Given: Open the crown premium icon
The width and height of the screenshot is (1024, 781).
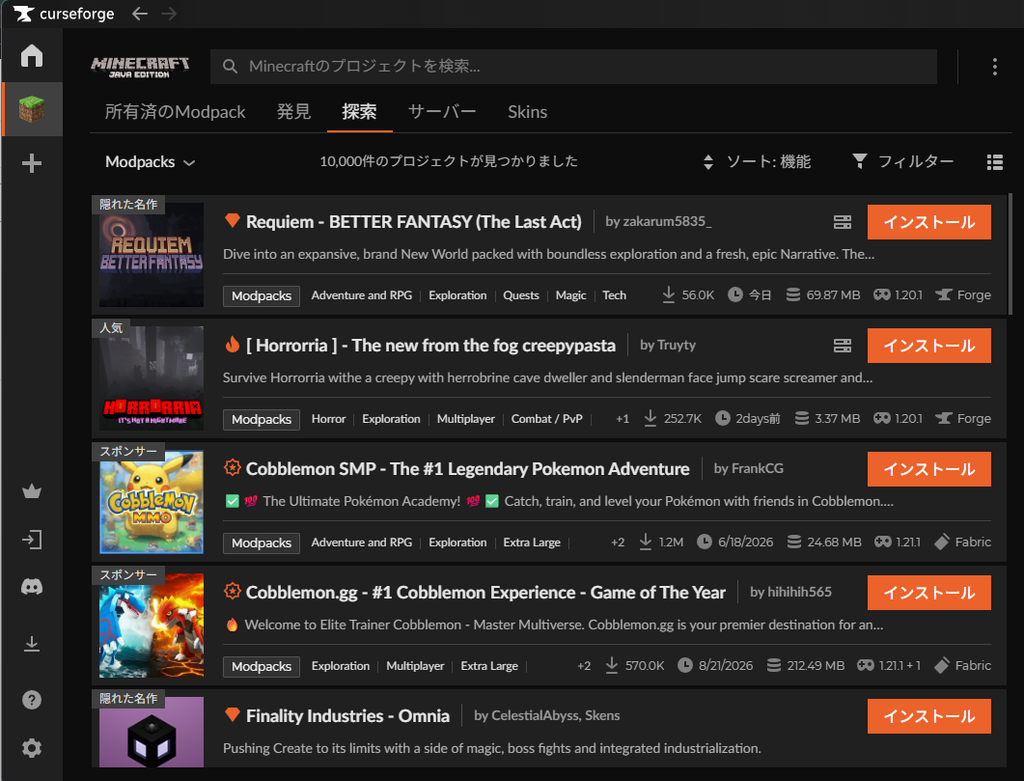Looking at the screenshot, I should click(31, 491).
